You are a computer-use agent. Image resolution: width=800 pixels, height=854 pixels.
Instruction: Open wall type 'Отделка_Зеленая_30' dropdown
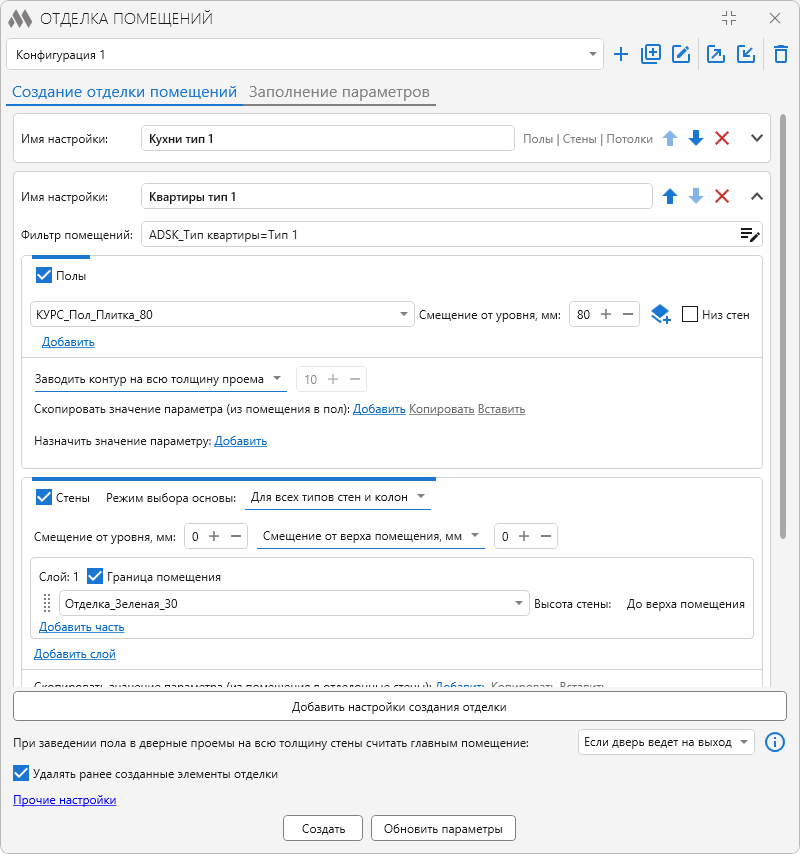[x=294, y=603]
